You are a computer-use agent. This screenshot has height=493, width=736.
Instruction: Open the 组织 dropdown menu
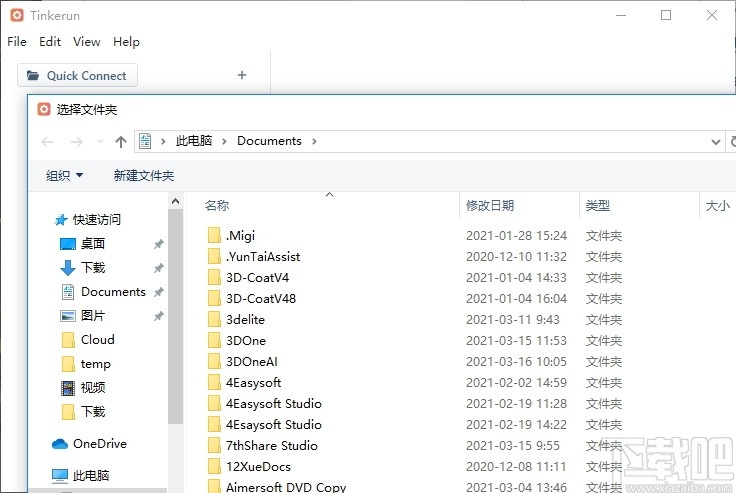pos(64,176)
